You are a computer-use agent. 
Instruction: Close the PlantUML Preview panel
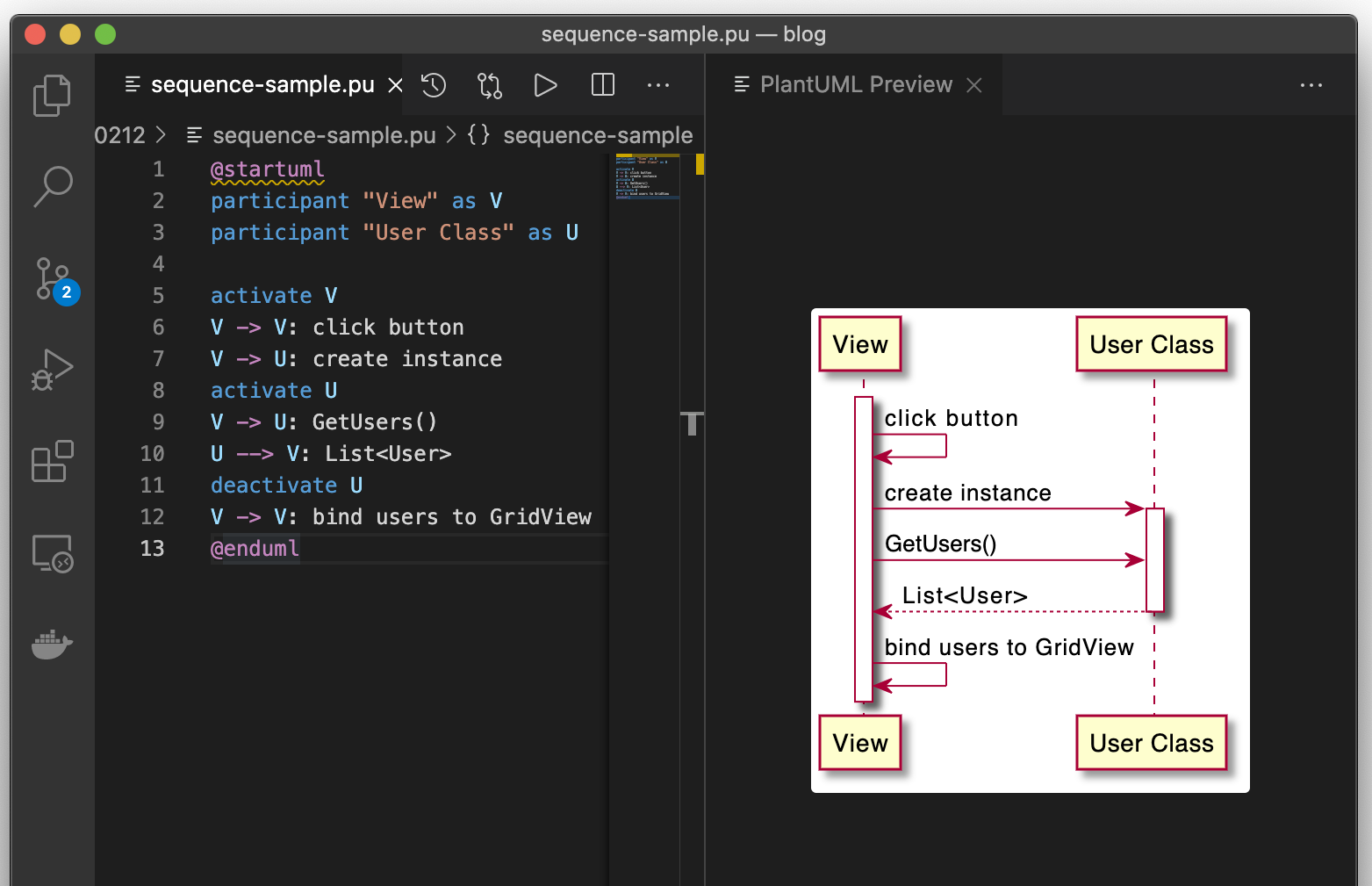click(974, 84)
